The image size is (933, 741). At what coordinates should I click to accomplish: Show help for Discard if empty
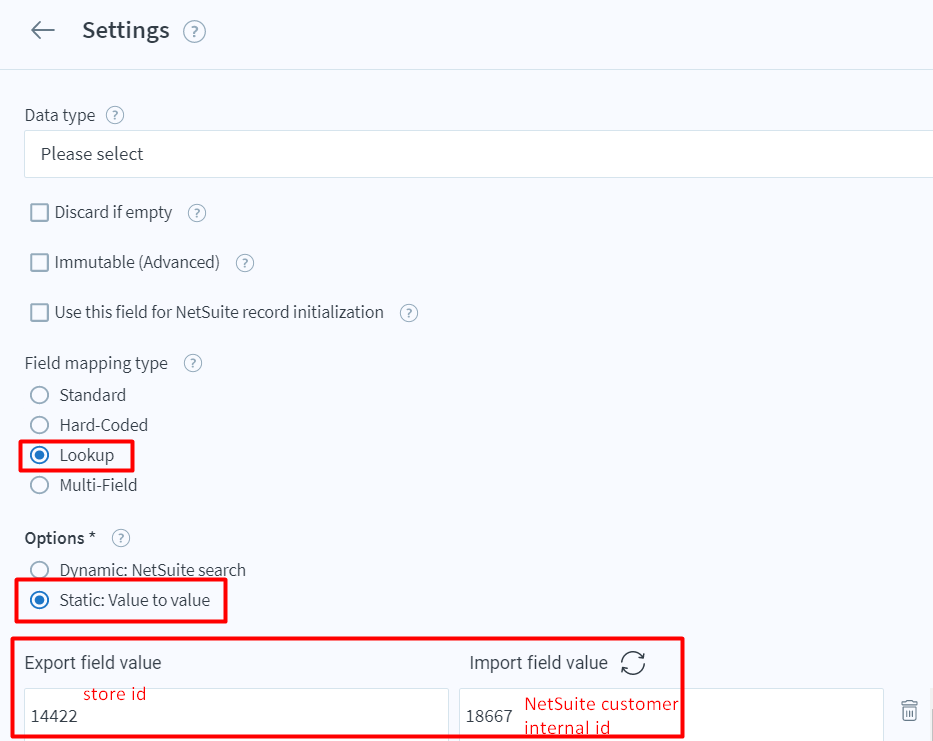tap(197, 213)
